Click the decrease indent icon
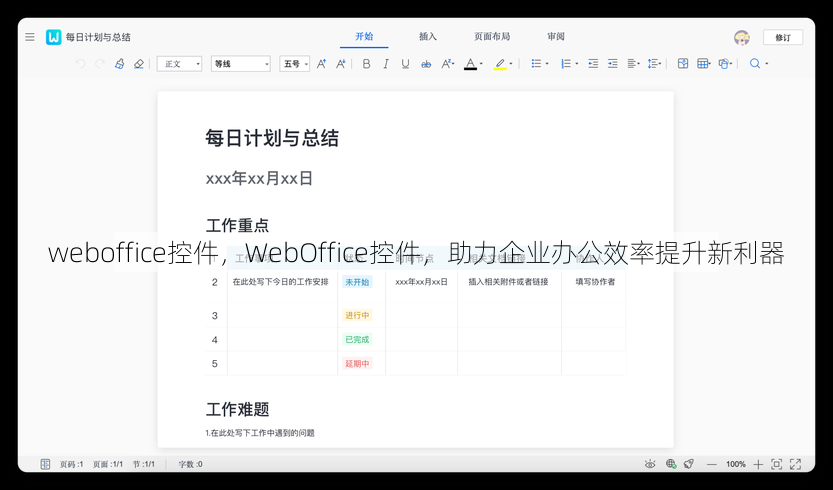Screen dimensions: 833x490 click(593, 64)
